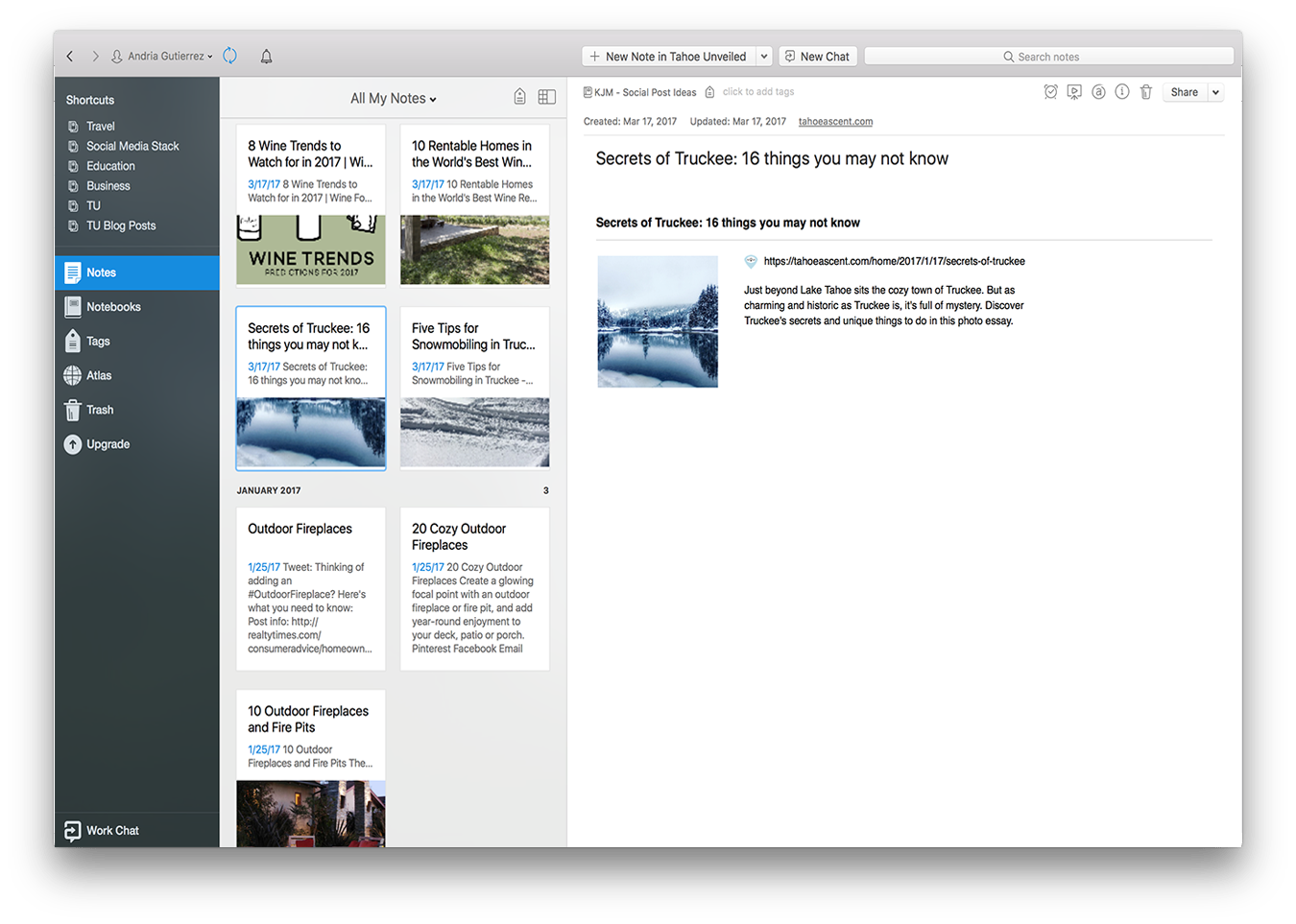Image resolution: width=1296 pixels, height=924 pixels.
Task: Go back with the left arrow
Action: (x=70, y=57)
